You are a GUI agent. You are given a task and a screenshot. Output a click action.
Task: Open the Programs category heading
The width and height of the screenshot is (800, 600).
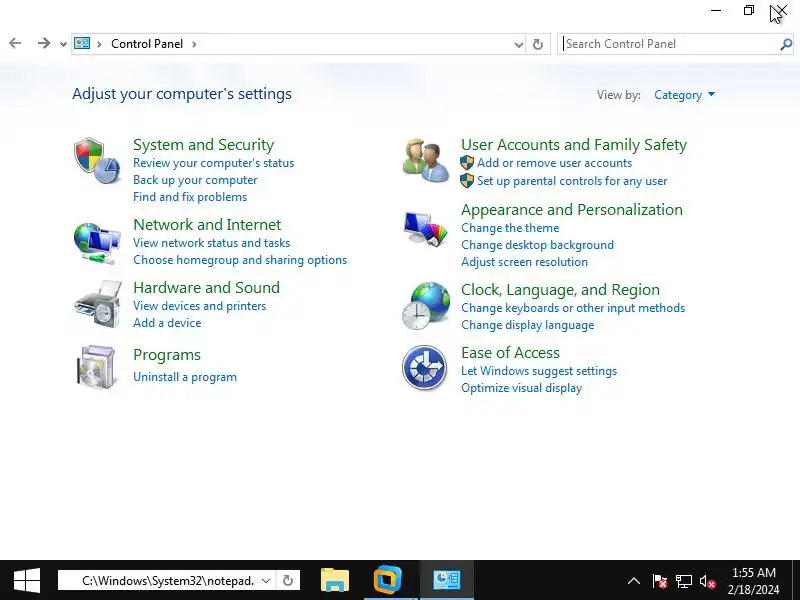(x=167, y=355)
